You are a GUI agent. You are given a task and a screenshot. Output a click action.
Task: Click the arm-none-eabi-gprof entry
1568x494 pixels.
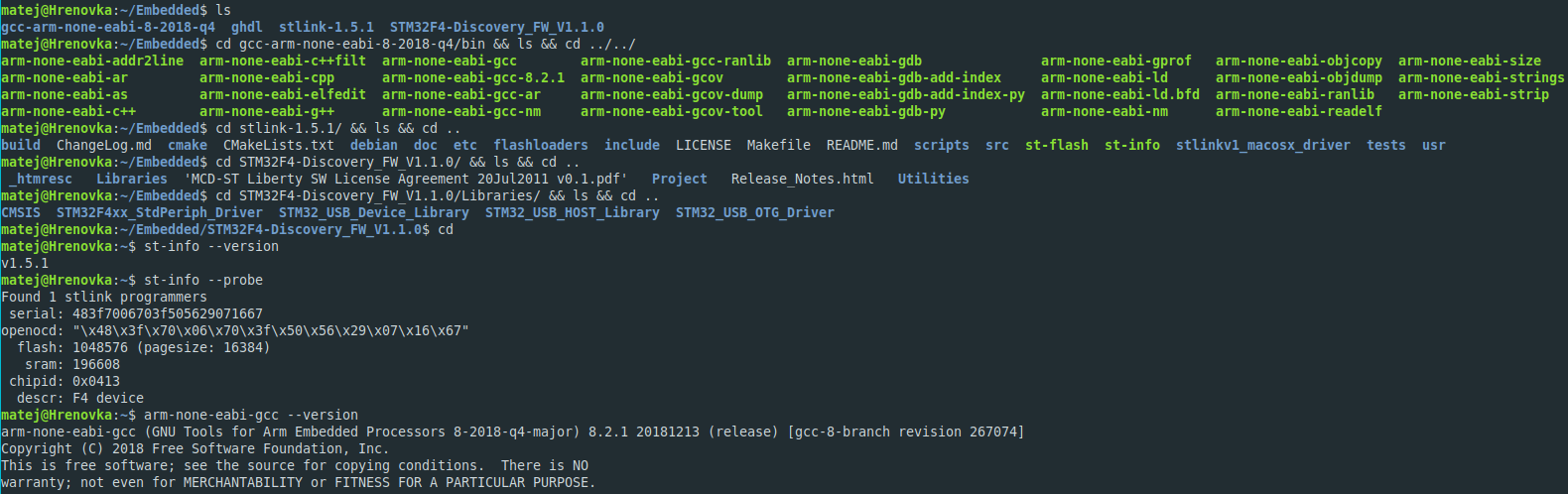pos(1115,61)
